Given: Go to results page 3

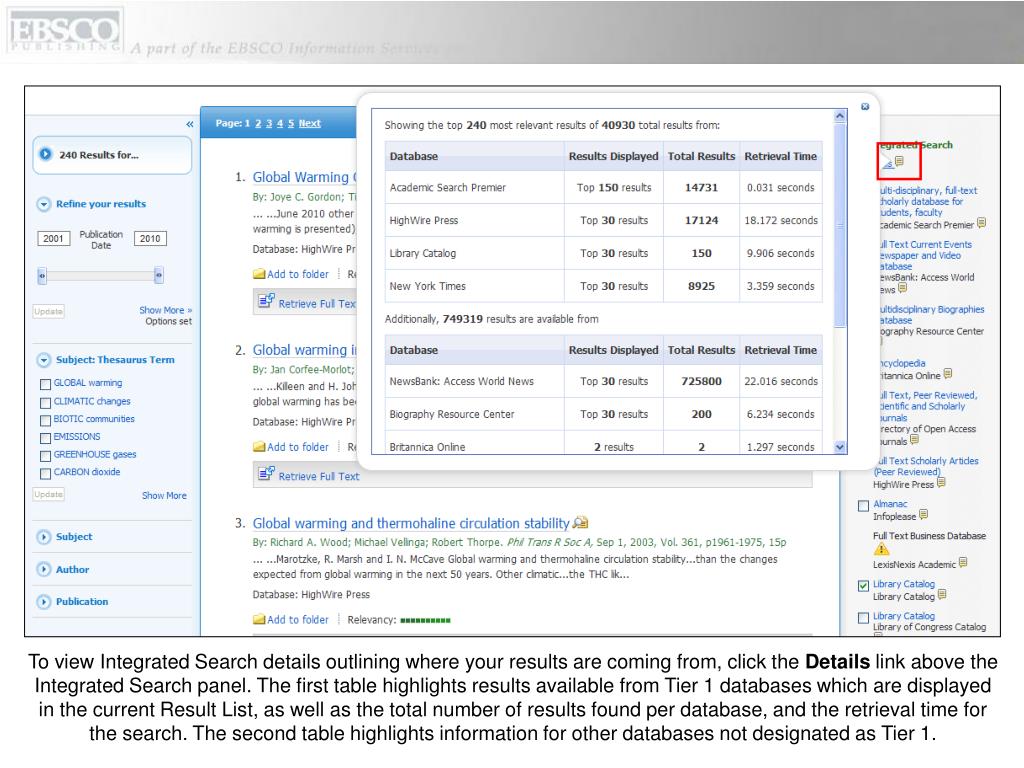Looking at the screenshot, I should click(x=268, y=123).
